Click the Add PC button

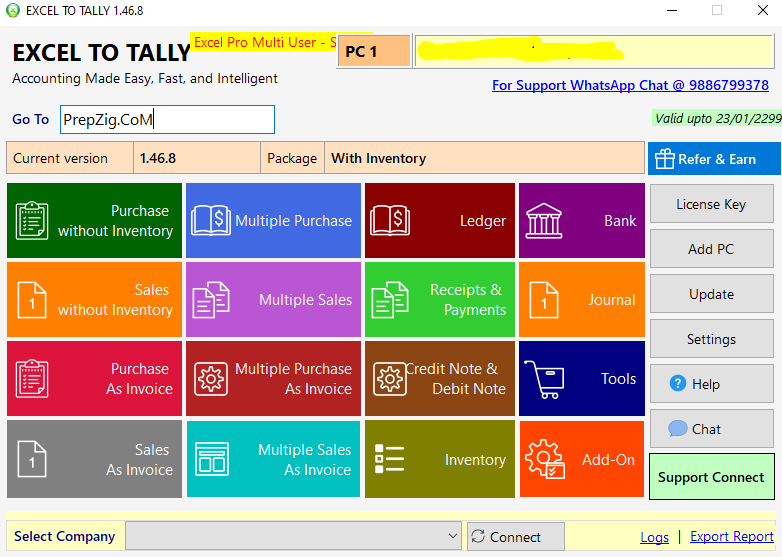coord(712,249)
